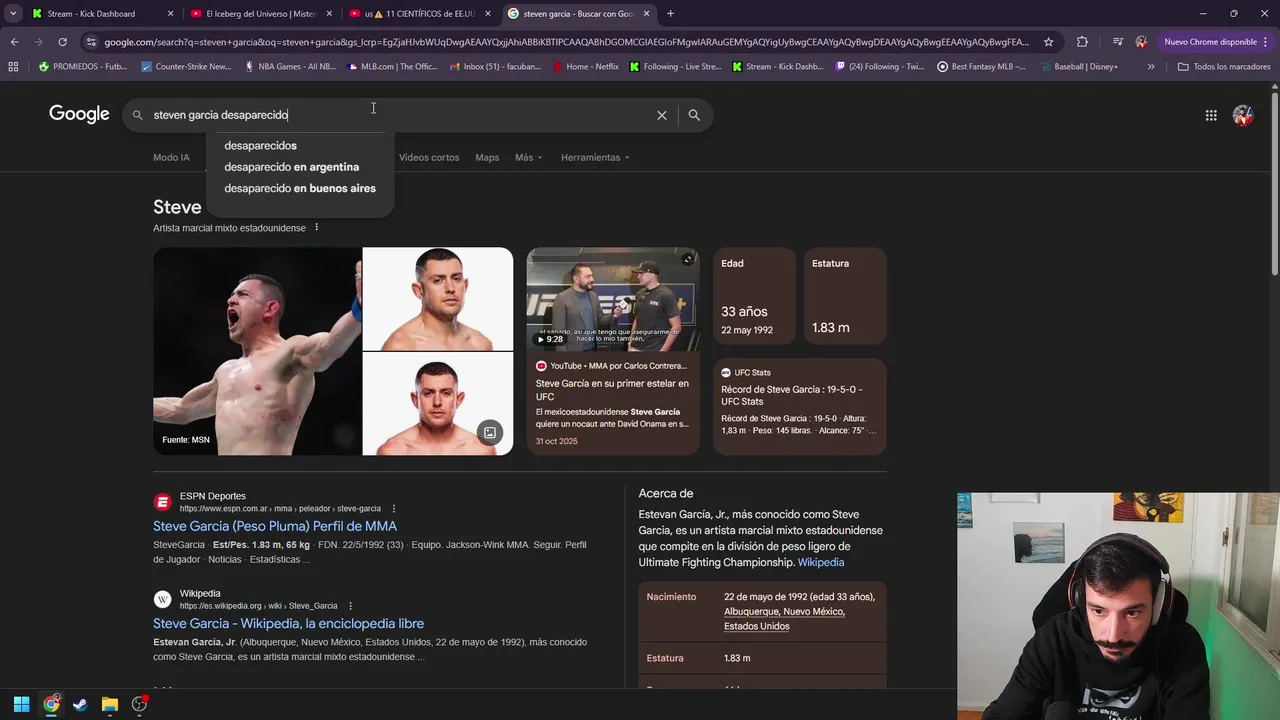1280x720 pixels.
Task: Open the Windows Start menu
Action: pyautogui.click(x=21, y=704)
